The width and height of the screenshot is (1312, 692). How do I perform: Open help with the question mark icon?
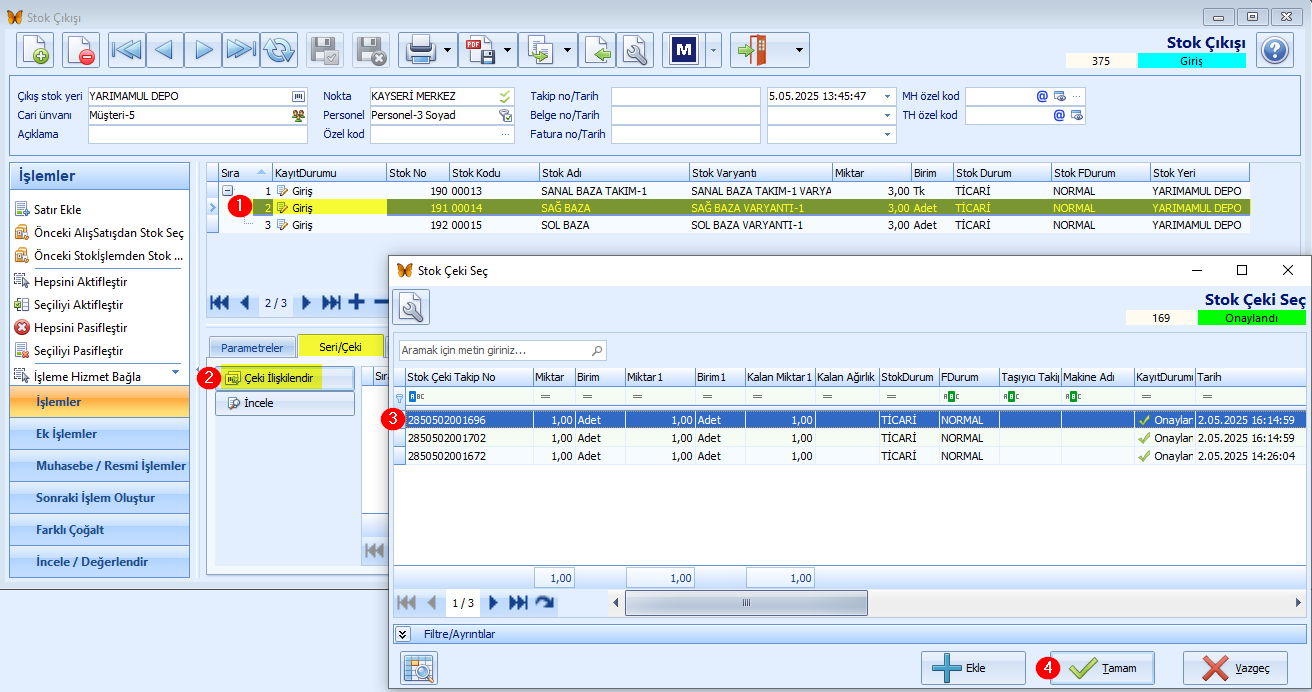point(1274,50)
